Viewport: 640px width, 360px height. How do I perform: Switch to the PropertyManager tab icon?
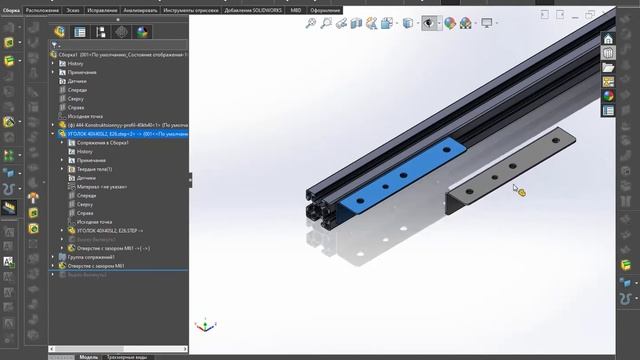coord(80,32)
